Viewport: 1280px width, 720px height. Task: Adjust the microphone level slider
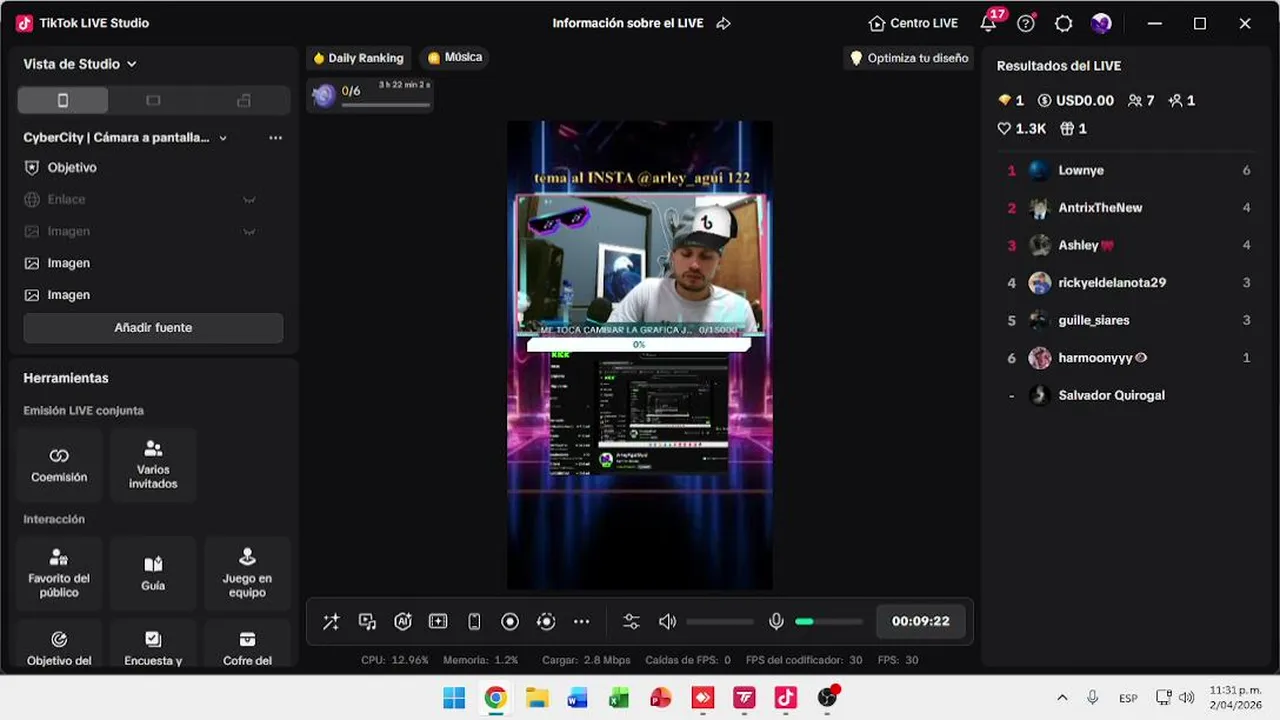pos(829,622)
